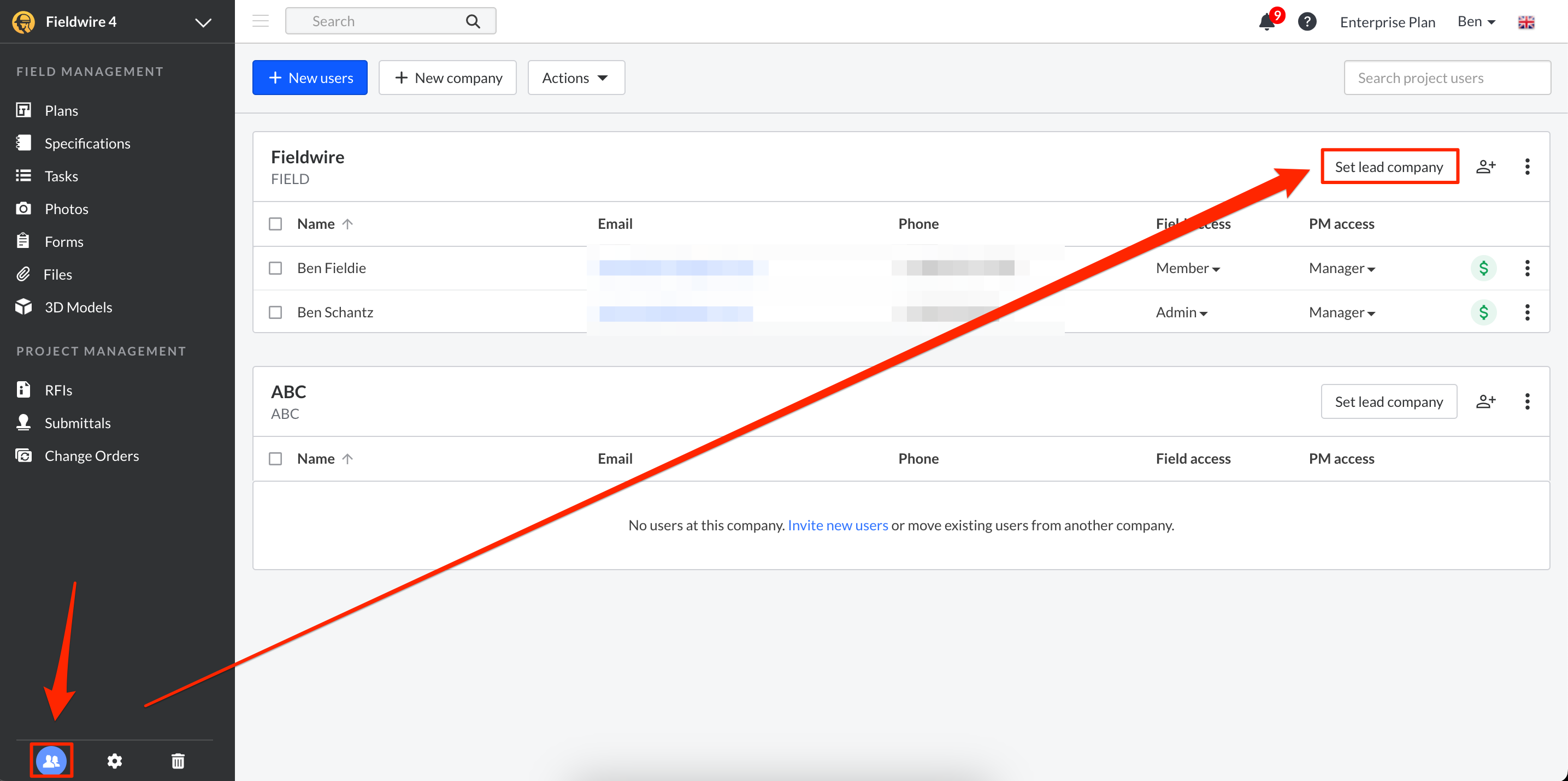Open the Actions dropdown

click(575, 77)
